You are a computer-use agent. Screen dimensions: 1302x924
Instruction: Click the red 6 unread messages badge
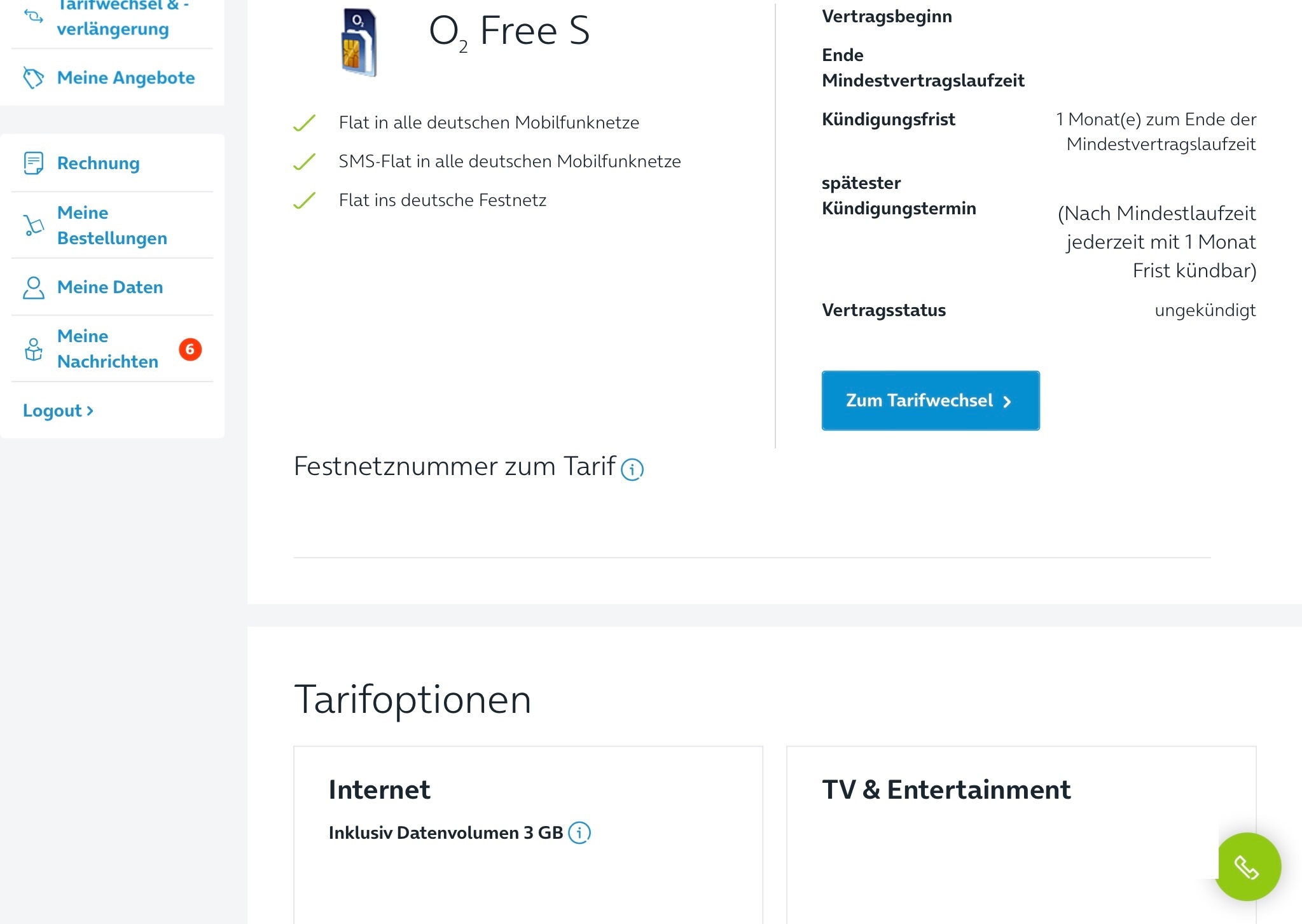point(190,349)
